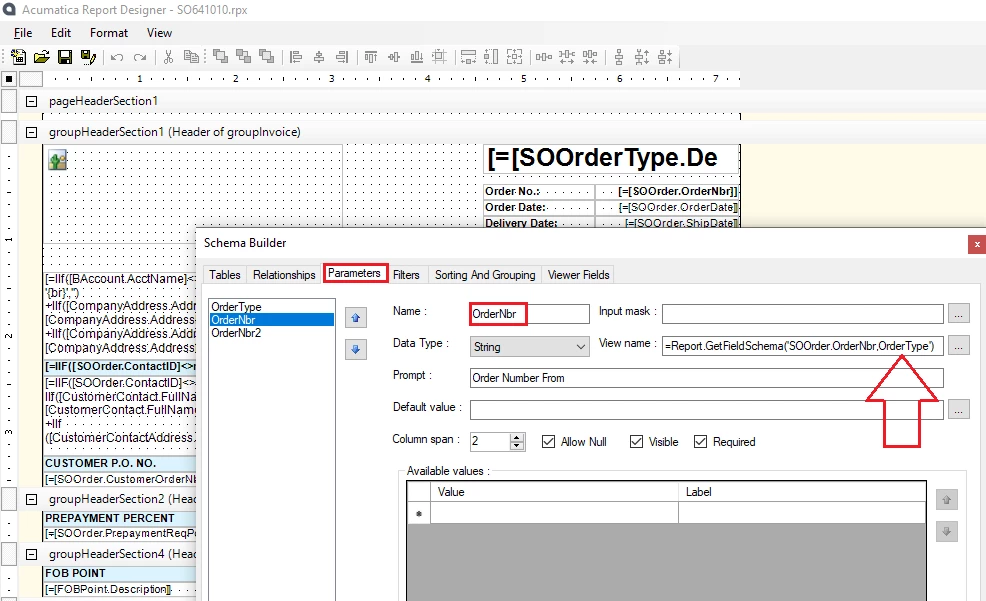
Task: Click the Make Same Height icon
Action: click(491, 57)
